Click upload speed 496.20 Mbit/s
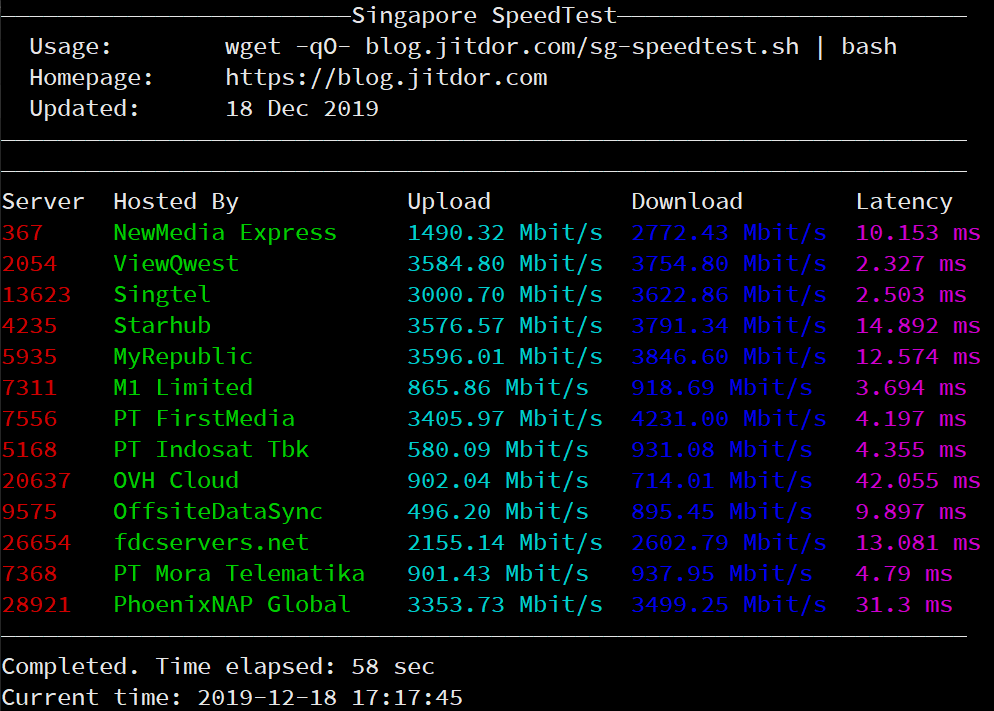The image size is (994, 711). coord(498,512)
